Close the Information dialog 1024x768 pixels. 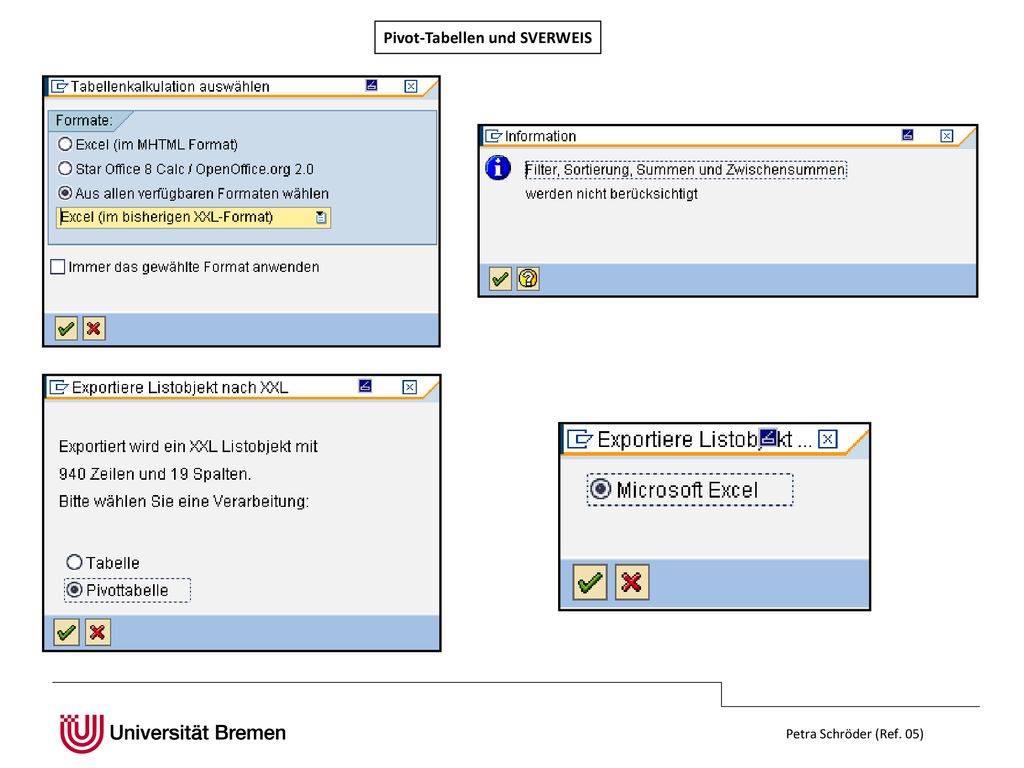(x=947, y=136)
